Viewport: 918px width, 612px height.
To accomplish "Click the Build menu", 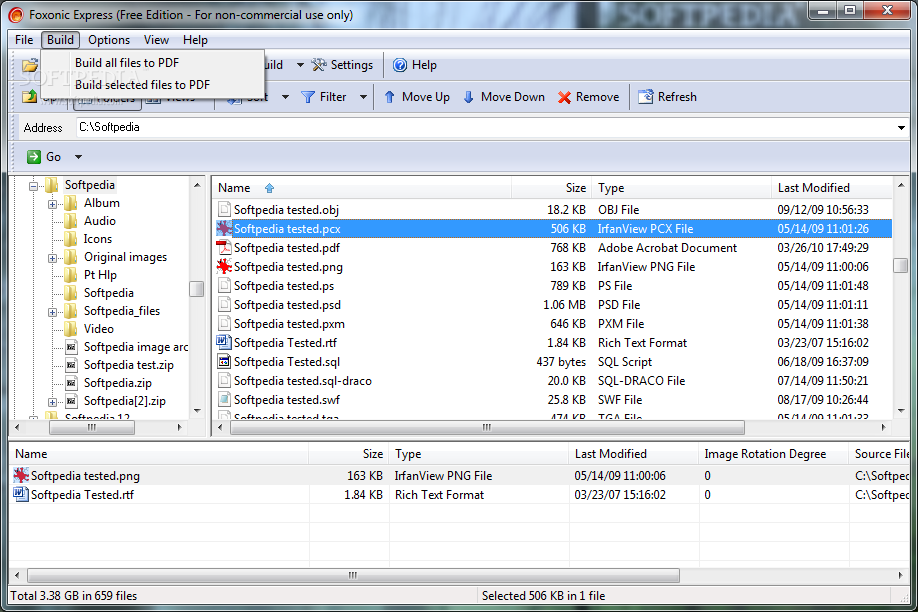I will tap(60, 40).
